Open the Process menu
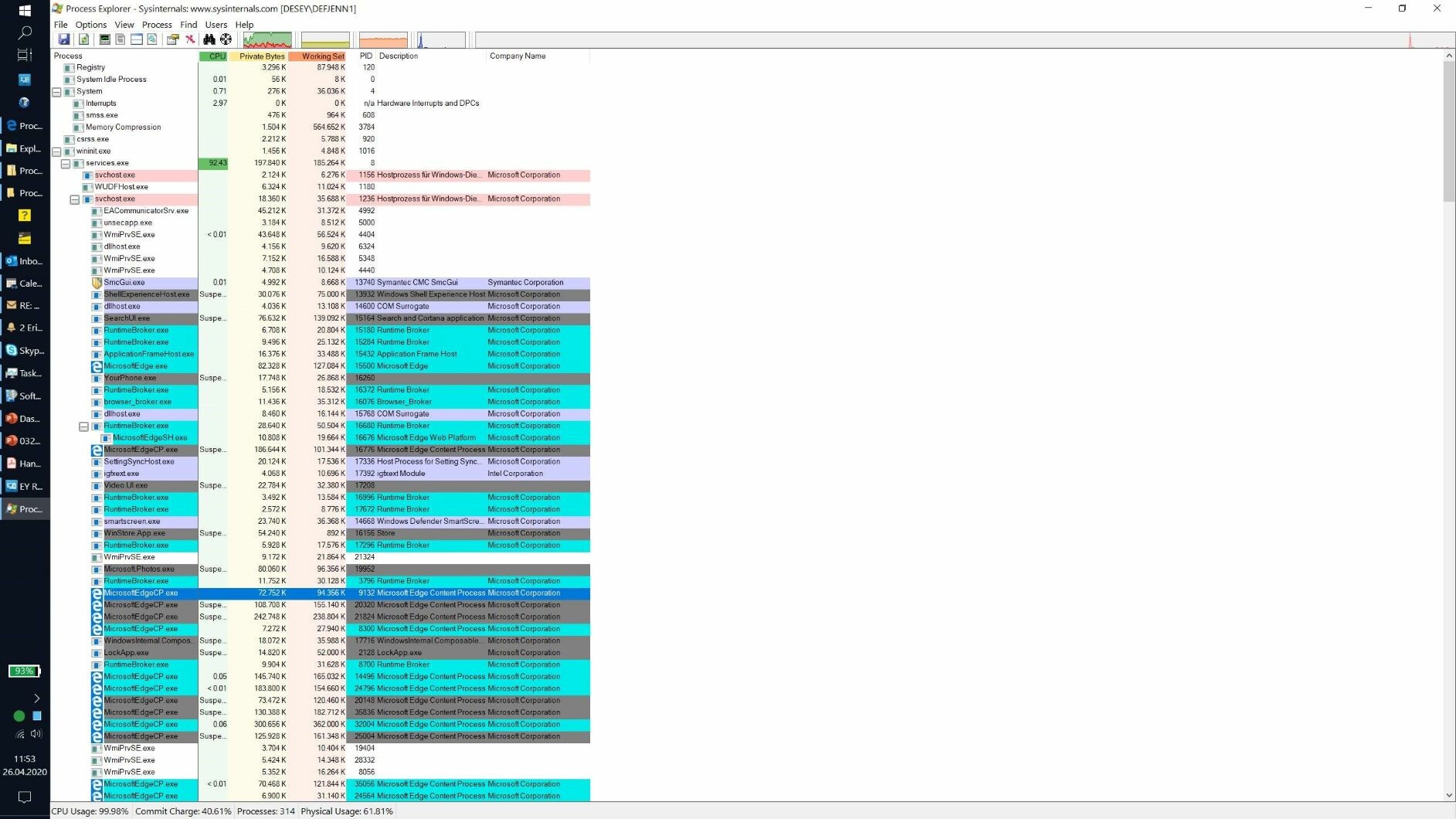The height and width of the screenshot is (819, 1456). 157,25
